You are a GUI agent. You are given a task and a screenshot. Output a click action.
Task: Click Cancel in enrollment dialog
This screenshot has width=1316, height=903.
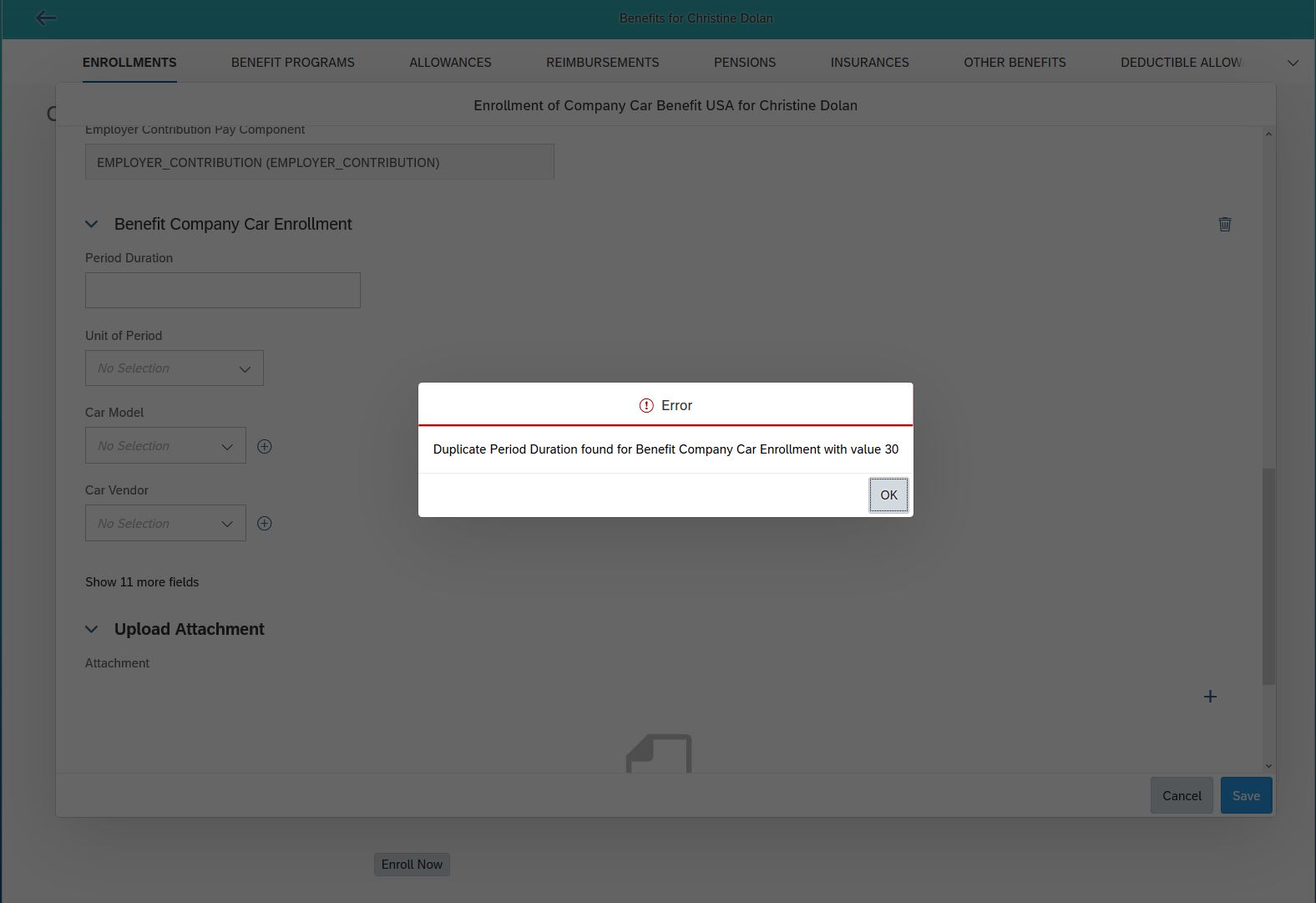[1182, 796]
